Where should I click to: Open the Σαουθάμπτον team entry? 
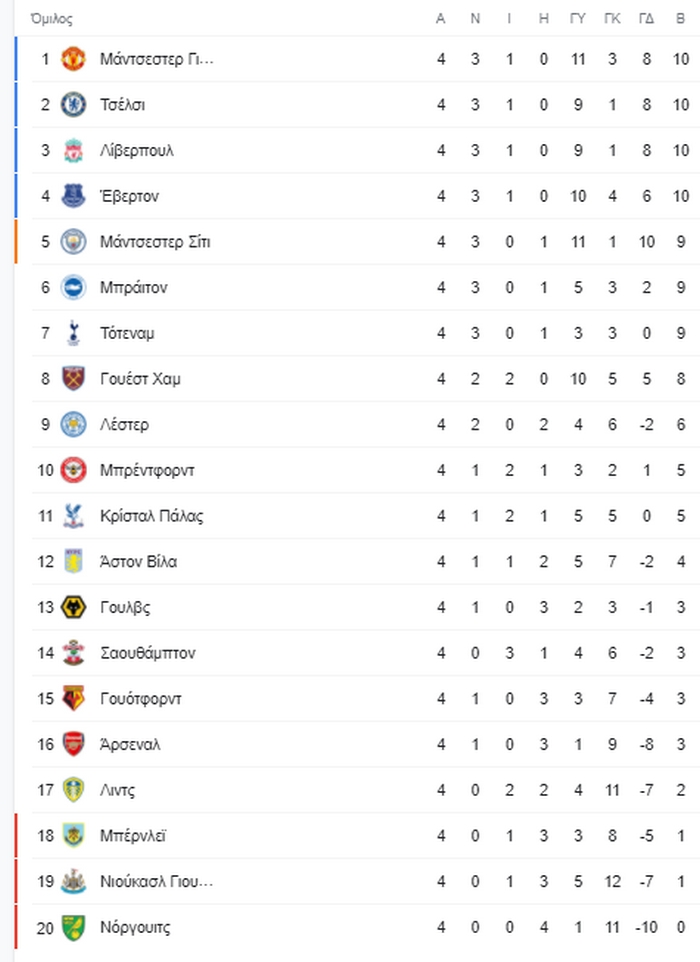pyautogui.click(x=148, y=653)
